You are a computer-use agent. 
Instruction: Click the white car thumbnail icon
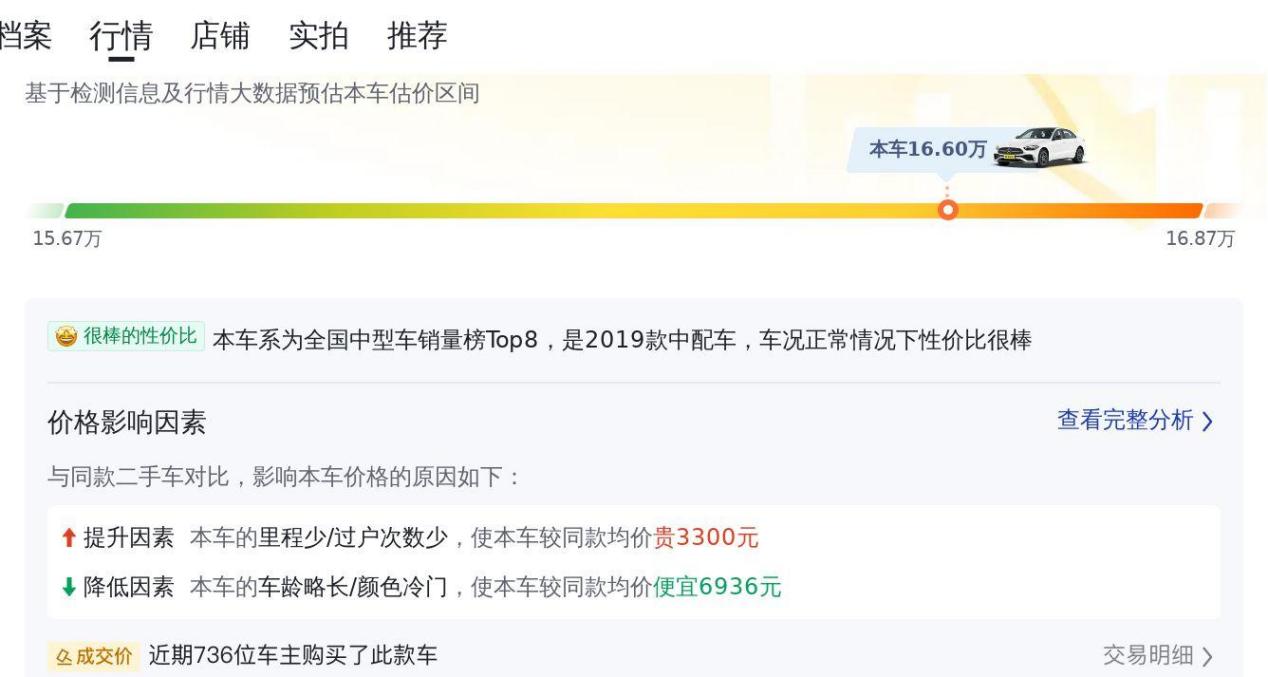[x=1040, y=148]
